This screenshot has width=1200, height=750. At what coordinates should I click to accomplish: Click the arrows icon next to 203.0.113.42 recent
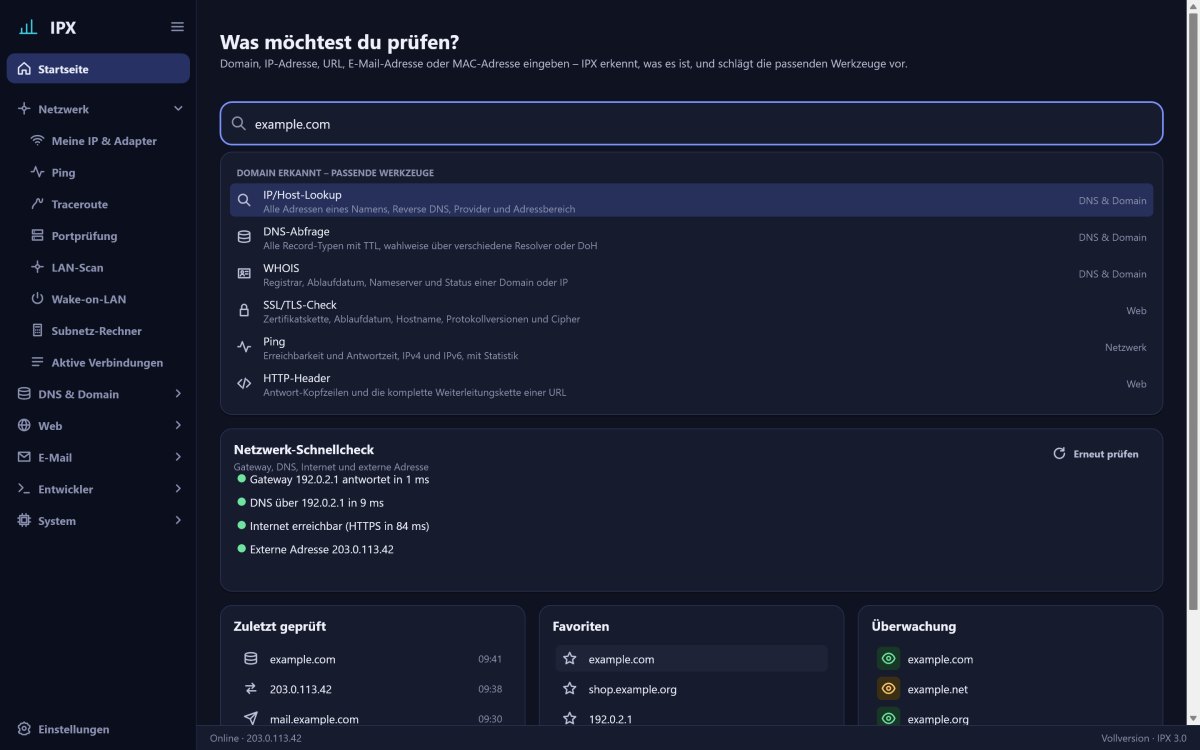251,689
